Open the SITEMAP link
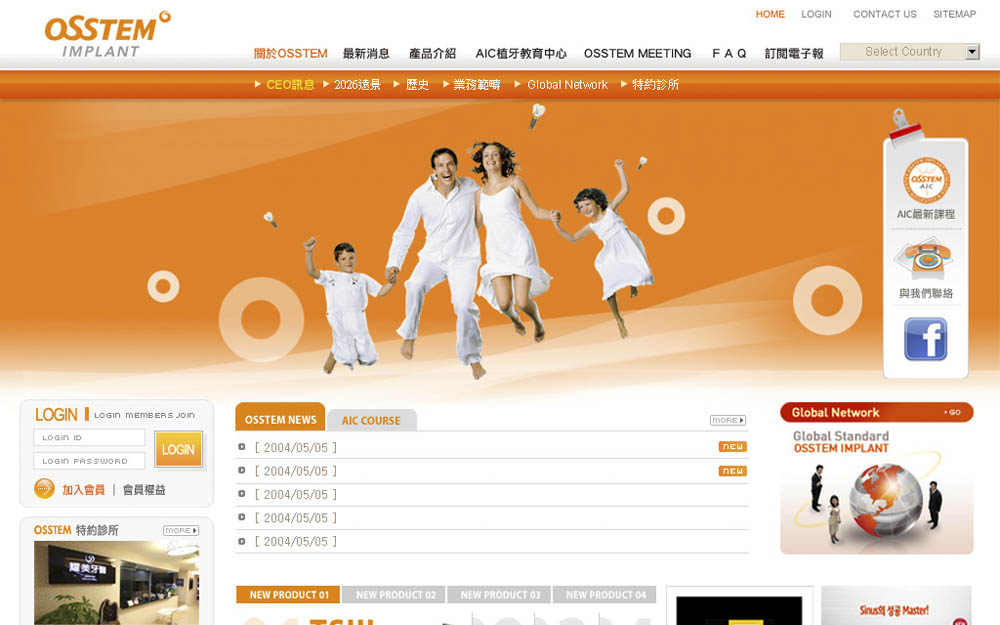 point(955,14)
